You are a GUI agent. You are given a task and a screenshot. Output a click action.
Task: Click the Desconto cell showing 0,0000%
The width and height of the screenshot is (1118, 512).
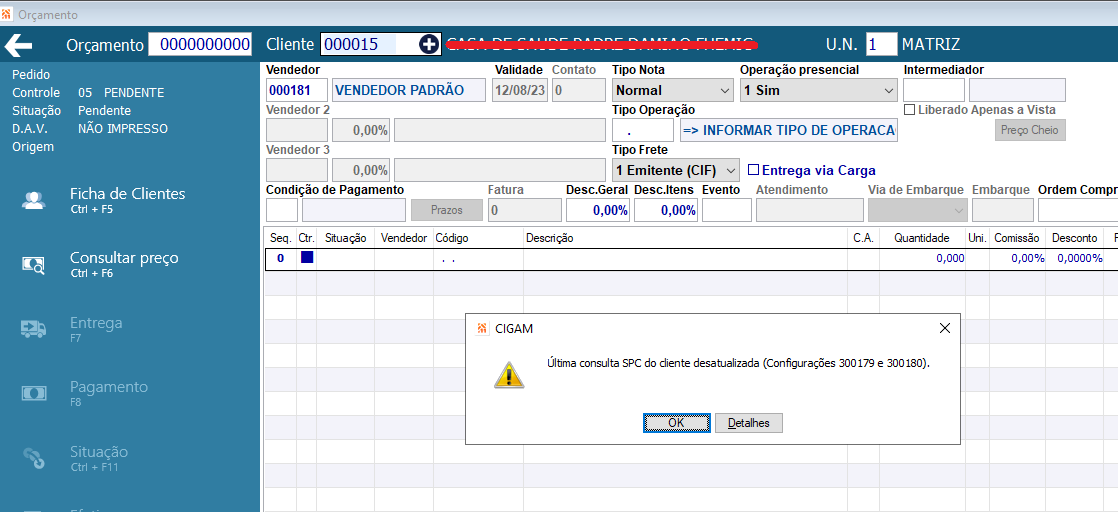[x=1075, y=258]
